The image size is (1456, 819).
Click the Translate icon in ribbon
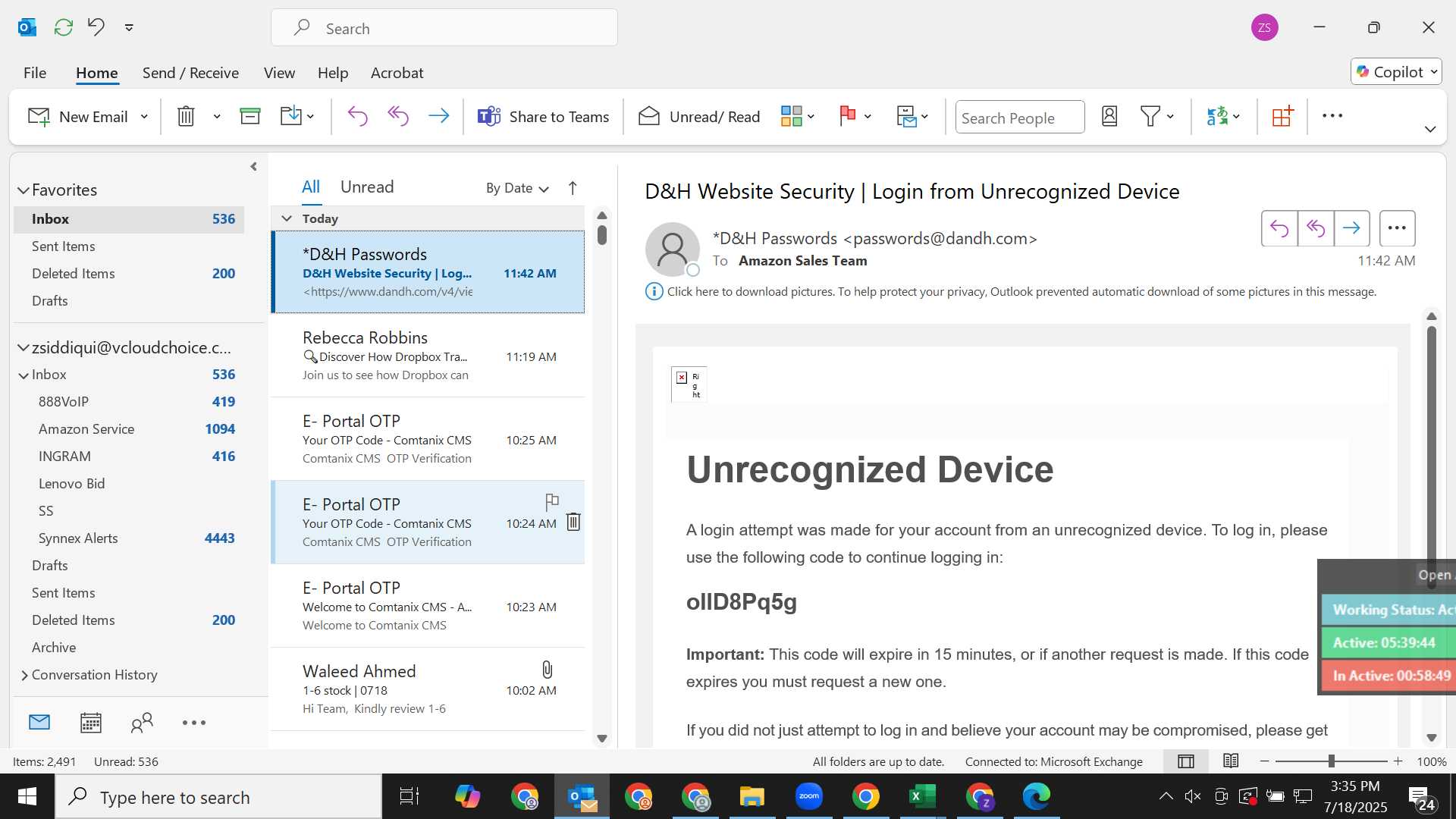click(1217, 117)
